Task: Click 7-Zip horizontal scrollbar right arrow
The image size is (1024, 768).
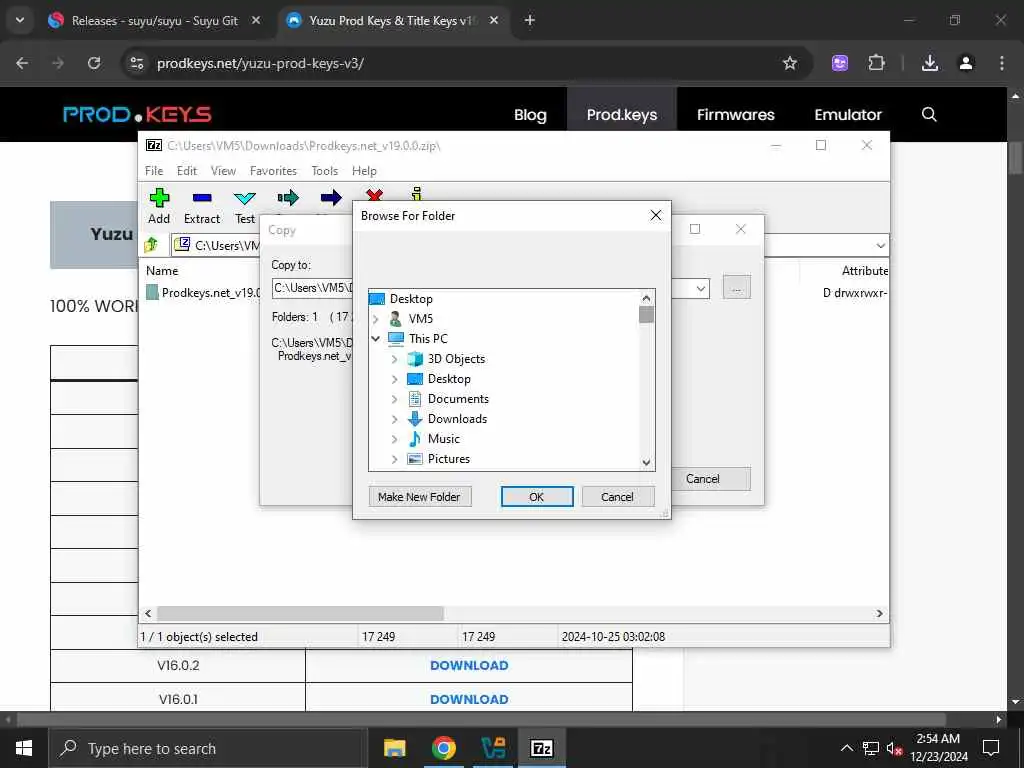Action: point(880,614)
